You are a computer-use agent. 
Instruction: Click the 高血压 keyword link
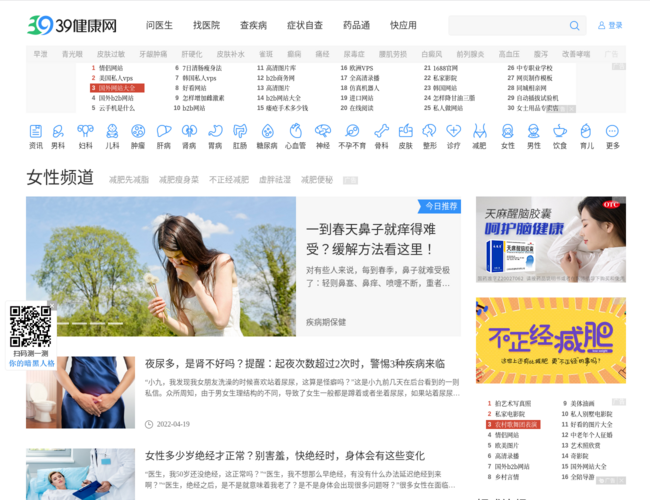tap(509, 54)
